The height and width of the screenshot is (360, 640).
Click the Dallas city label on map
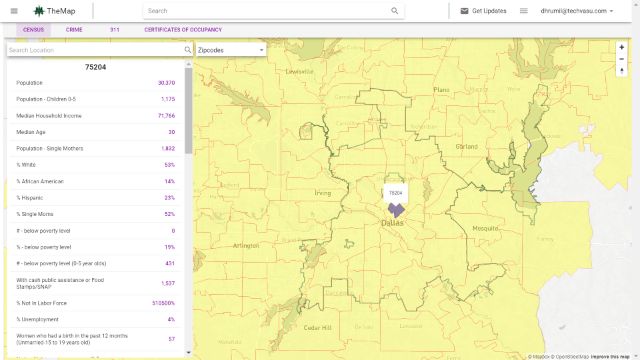392,223
